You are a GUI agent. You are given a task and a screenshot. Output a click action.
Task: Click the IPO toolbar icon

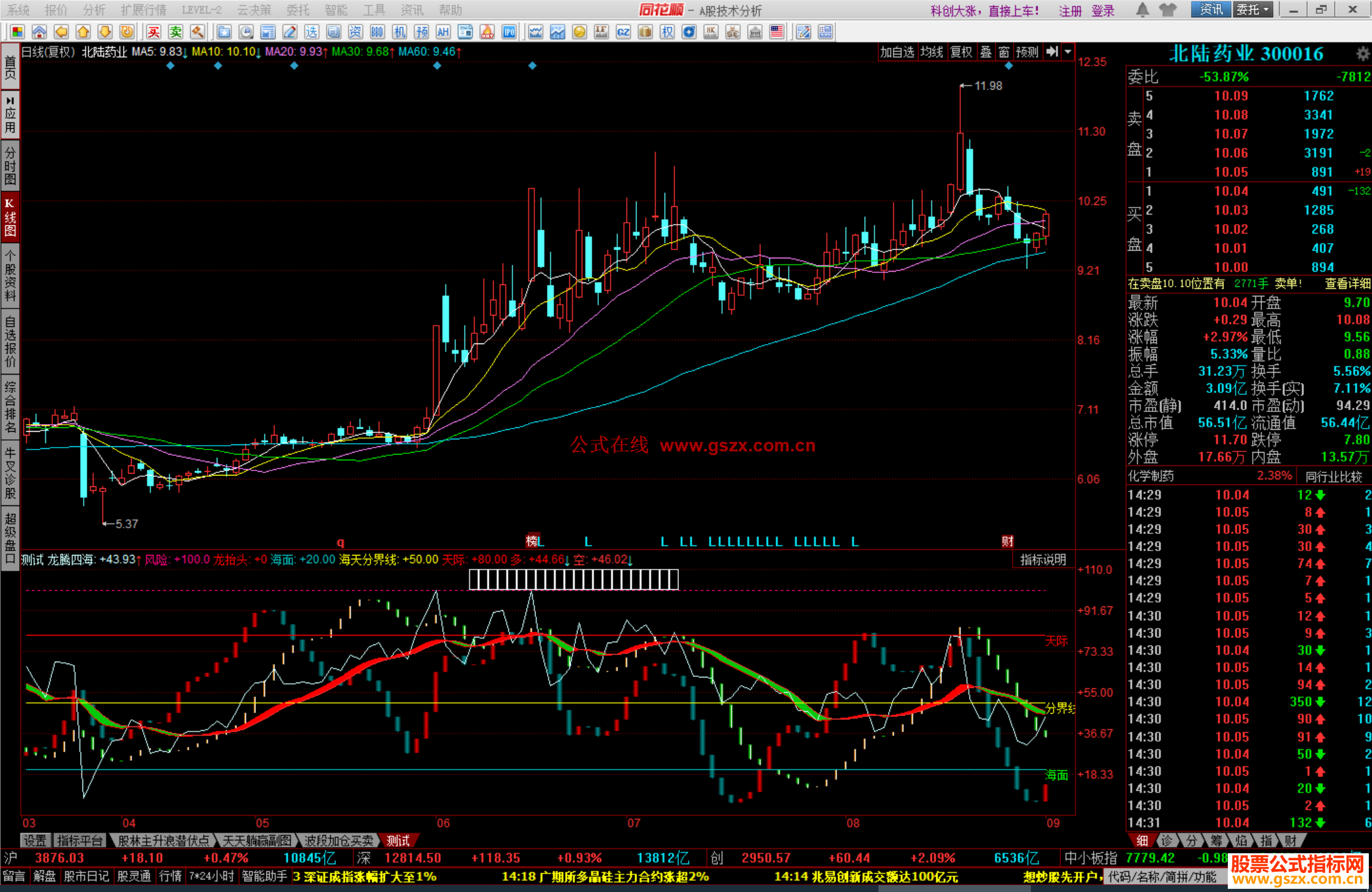coord(509,32)
